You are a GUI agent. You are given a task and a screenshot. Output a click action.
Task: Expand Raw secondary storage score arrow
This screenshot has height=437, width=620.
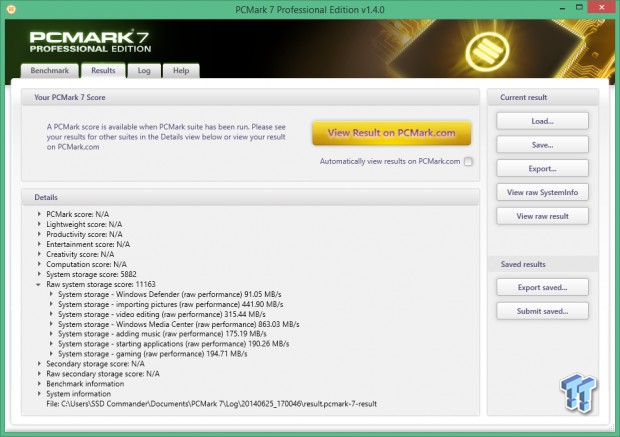39,374
